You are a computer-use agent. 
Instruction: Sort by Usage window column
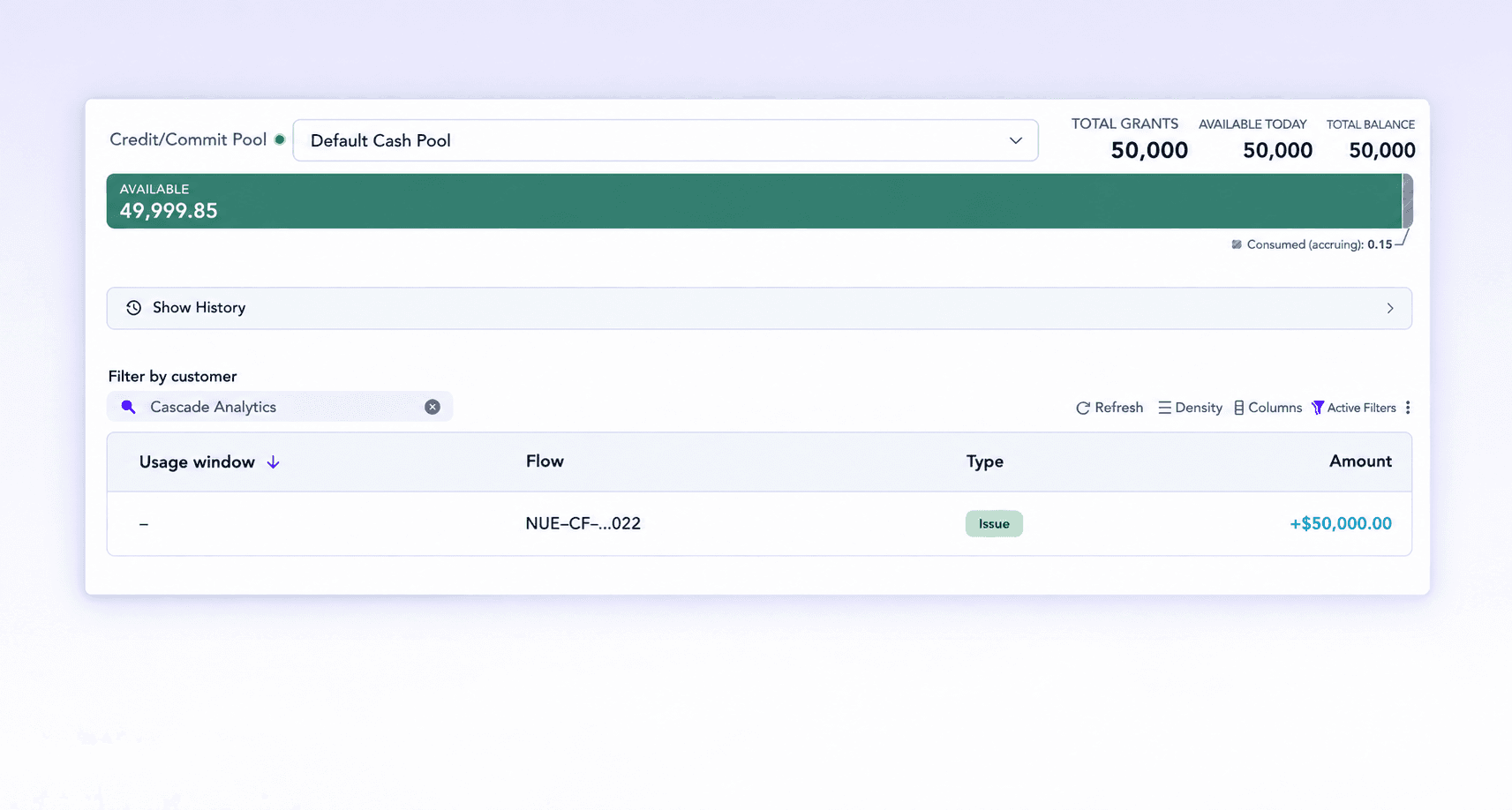tap(197, 462)
